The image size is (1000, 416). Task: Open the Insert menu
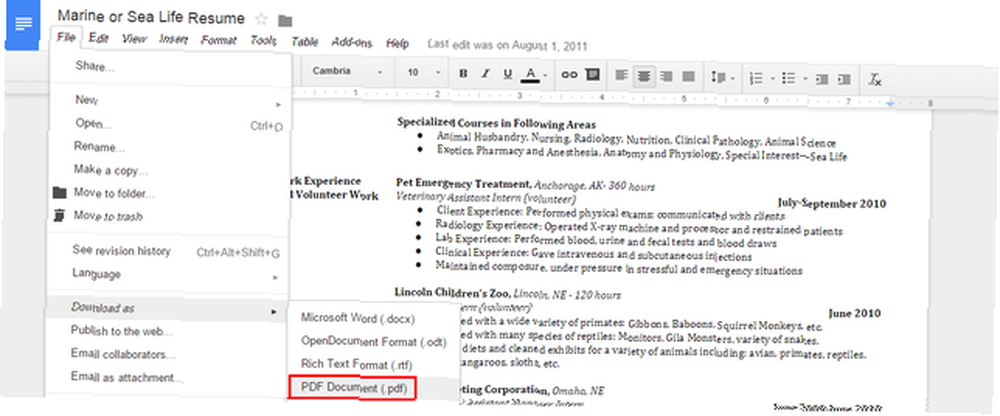pos(173,40)
